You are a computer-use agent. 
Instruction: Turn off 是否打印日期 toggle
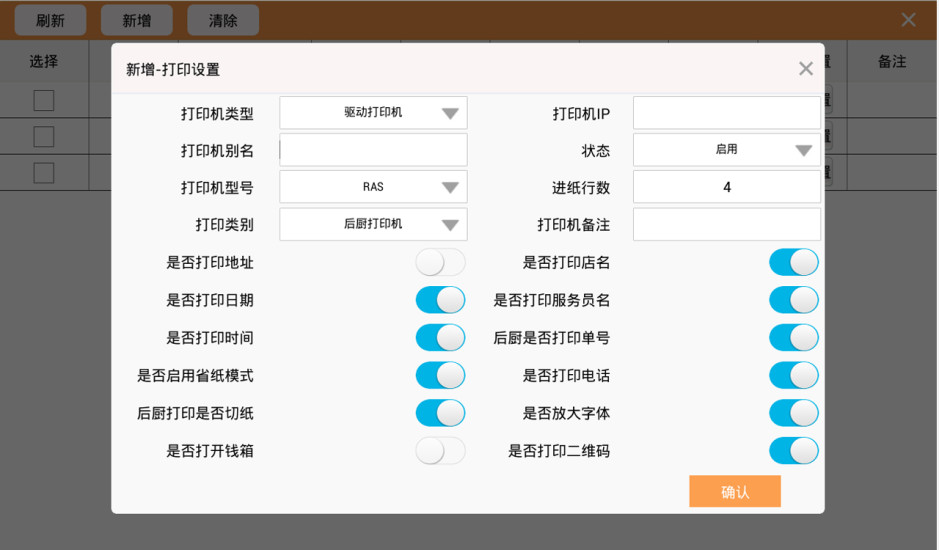pyautogui.click(x=440, y=300)
